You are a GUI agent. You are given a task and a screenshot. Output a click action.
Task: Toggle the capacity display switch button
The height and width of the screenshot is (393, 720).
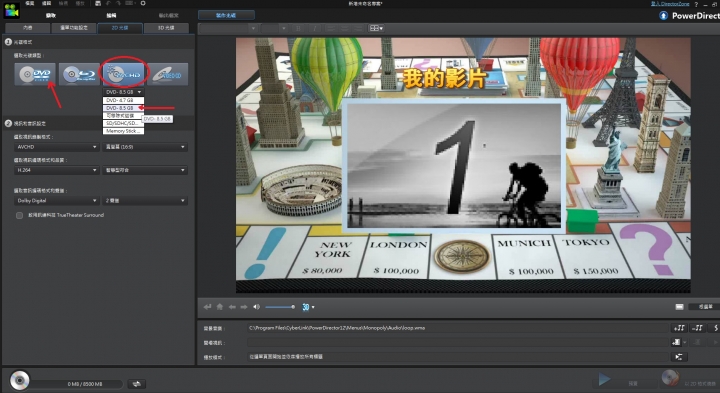pyautogui.click(x=136, y=384)
